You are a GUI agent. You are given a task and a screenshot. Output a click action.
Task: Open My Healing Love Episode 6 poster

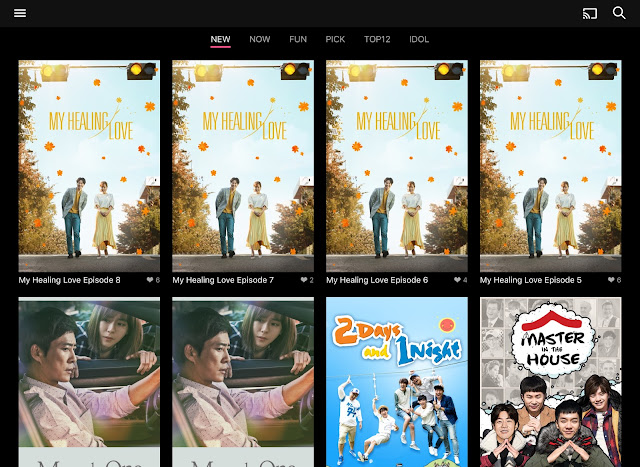(397, 166)
